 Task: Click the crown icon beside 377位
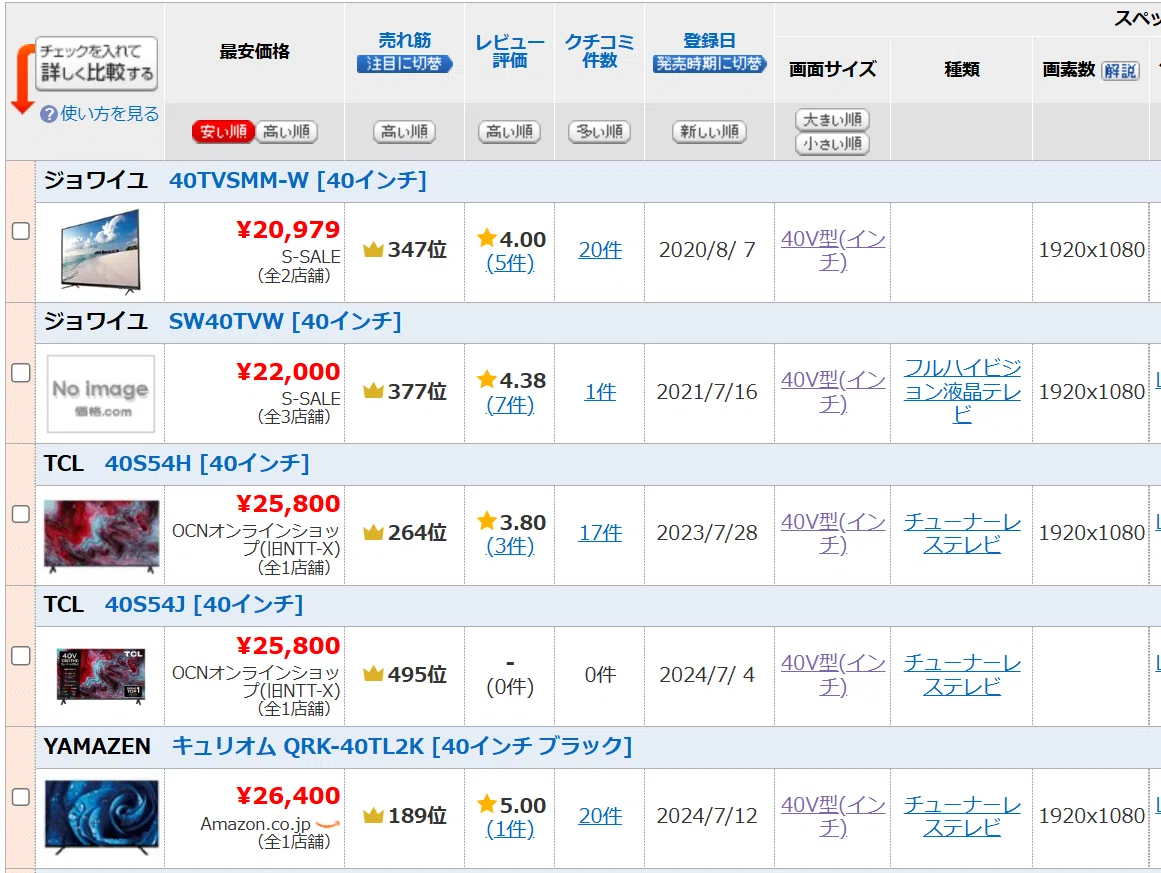point(373,391)
